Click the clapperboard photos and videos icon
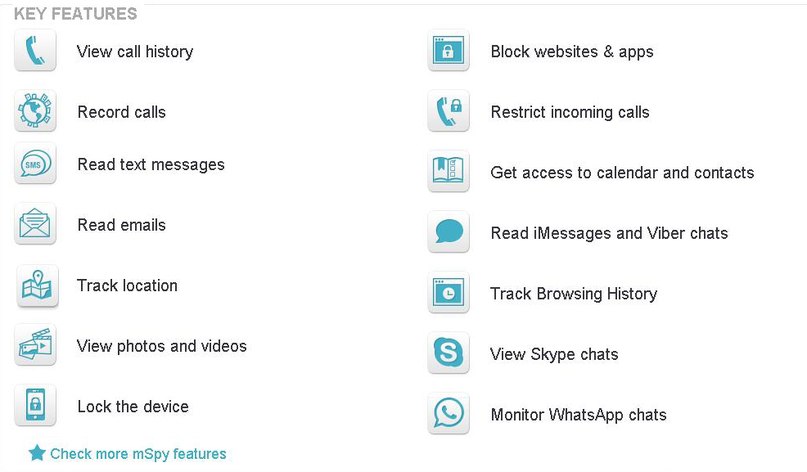Screen dimensions: 807x472 coord(35,345)
